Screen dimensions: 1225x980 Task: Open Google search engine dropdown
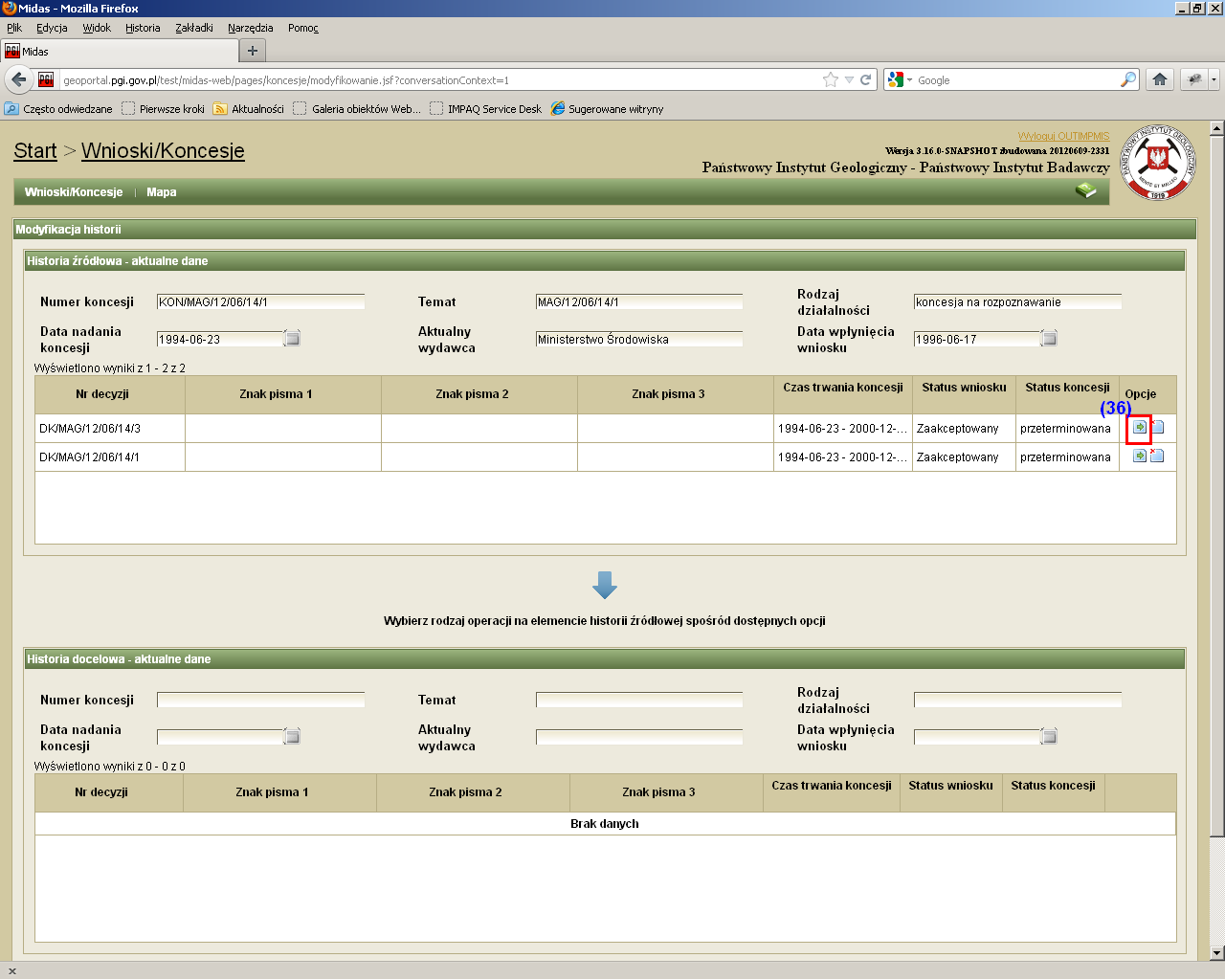tap(901, 80)
